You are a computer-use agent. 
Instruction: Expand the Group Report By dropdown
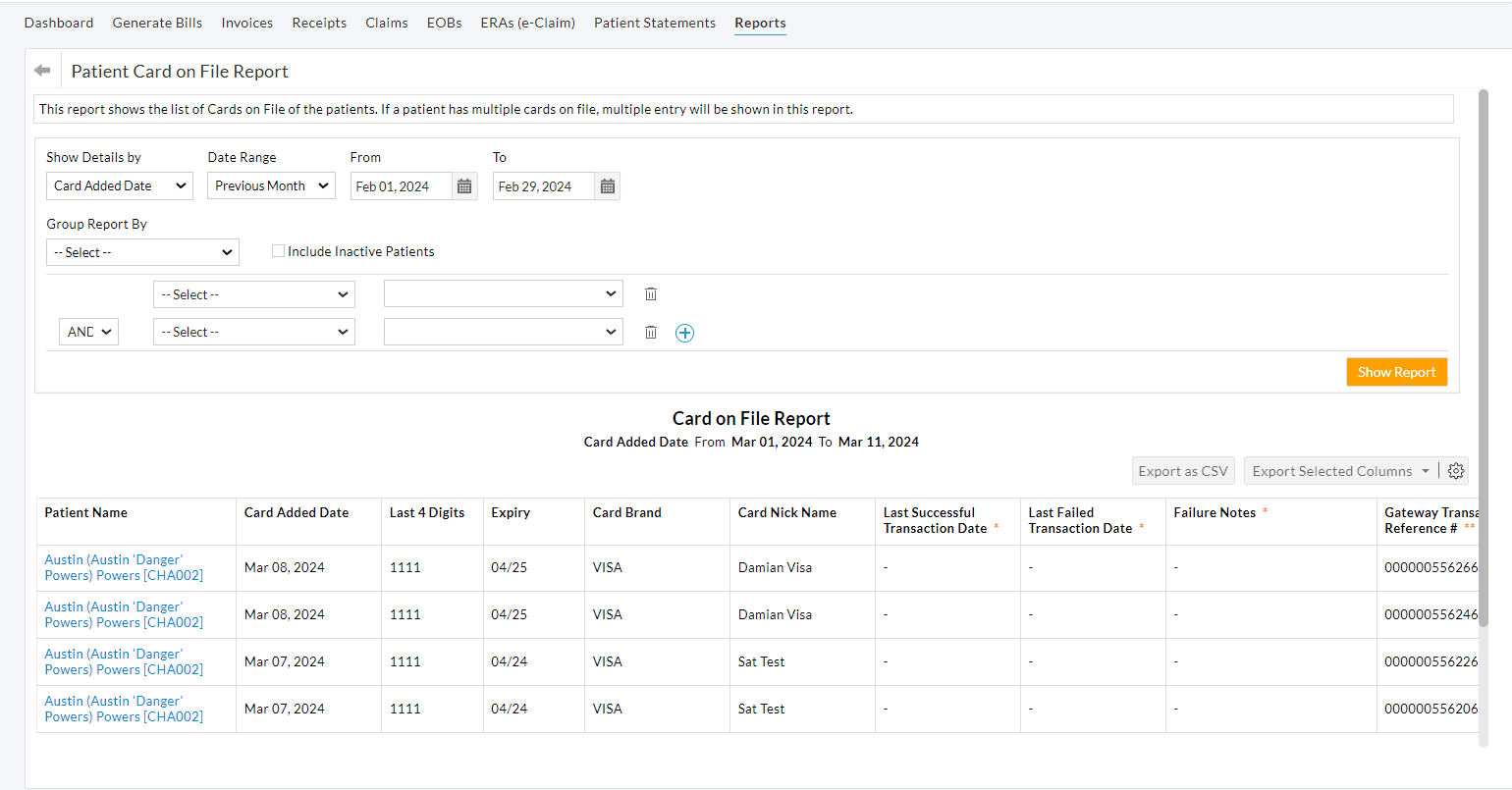[x=142, y=252]
